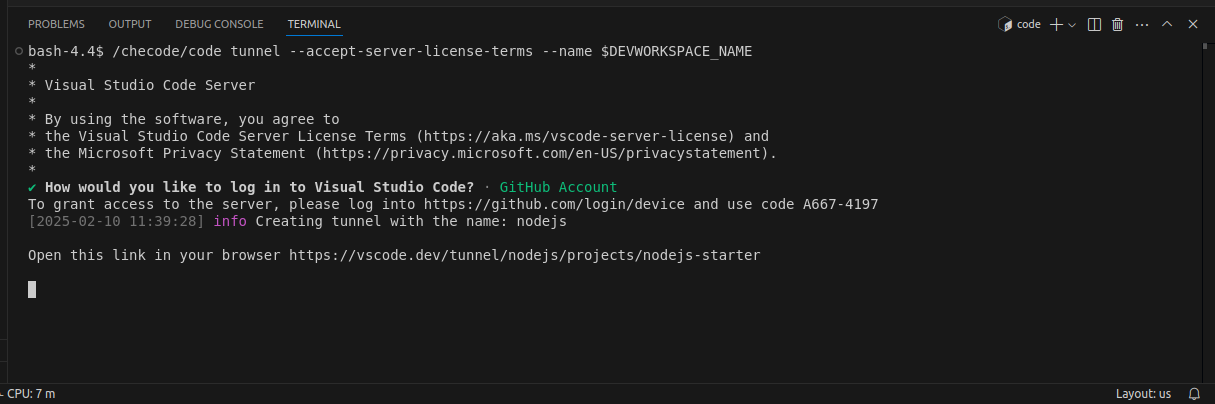This screenshot has width=1215, height=404.
Task: Maximize panel size with up chevron
Action: [x=1166, y=24]
